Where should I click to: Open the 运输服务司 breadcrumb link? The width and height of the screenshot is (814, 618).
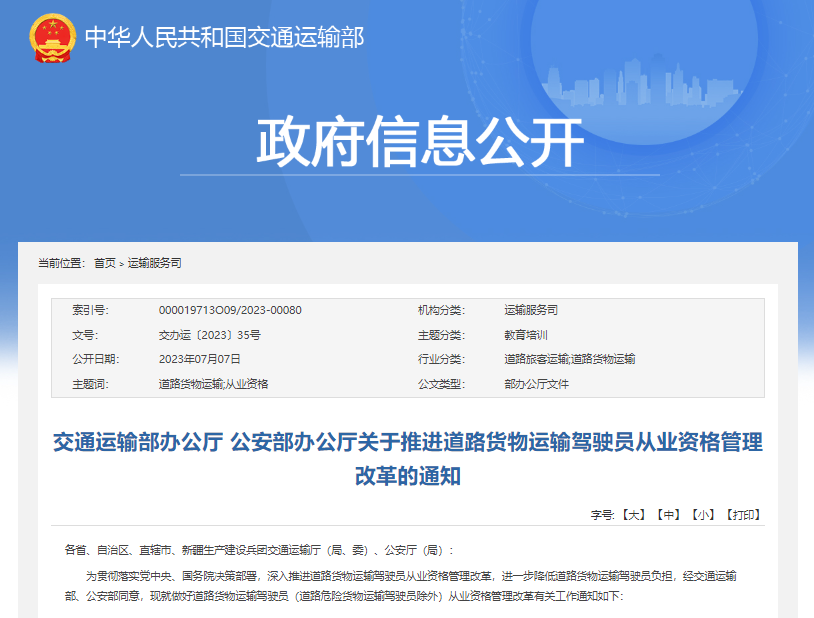[x=155, y=263]
